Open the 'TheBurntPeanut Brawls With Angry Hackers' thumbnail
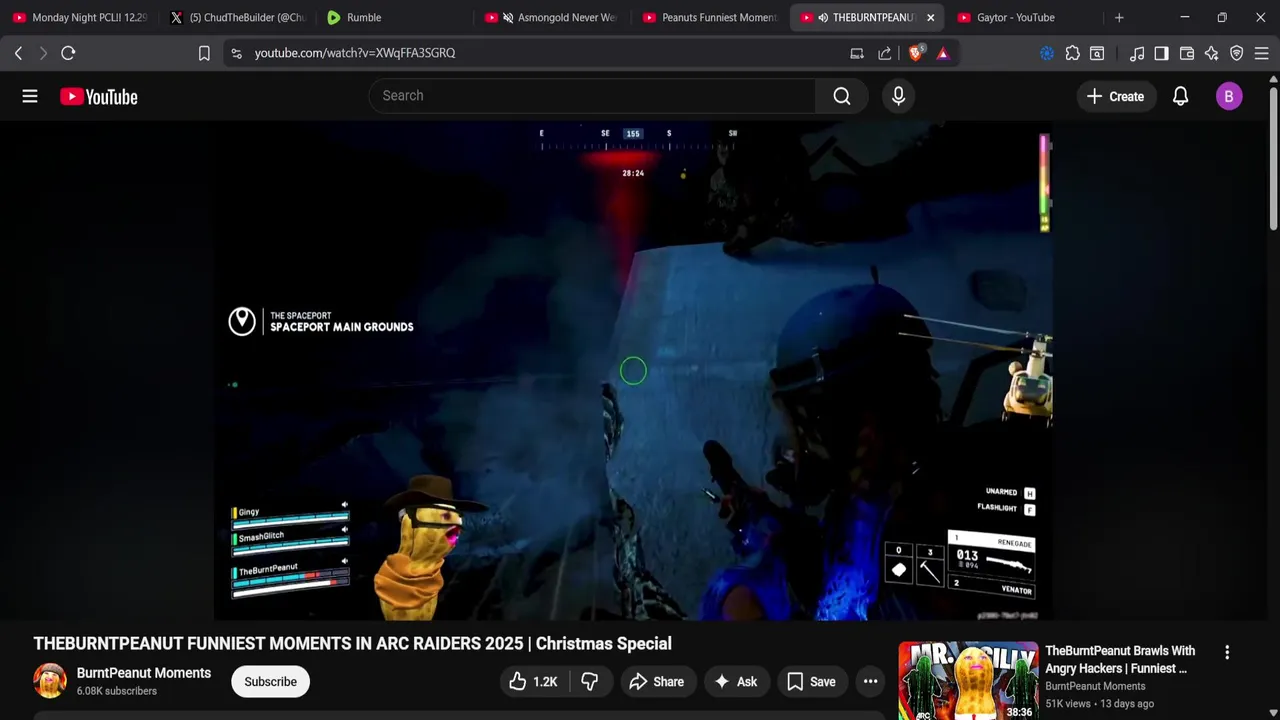This screenshot has height=720, width=1280. point(968,681)
